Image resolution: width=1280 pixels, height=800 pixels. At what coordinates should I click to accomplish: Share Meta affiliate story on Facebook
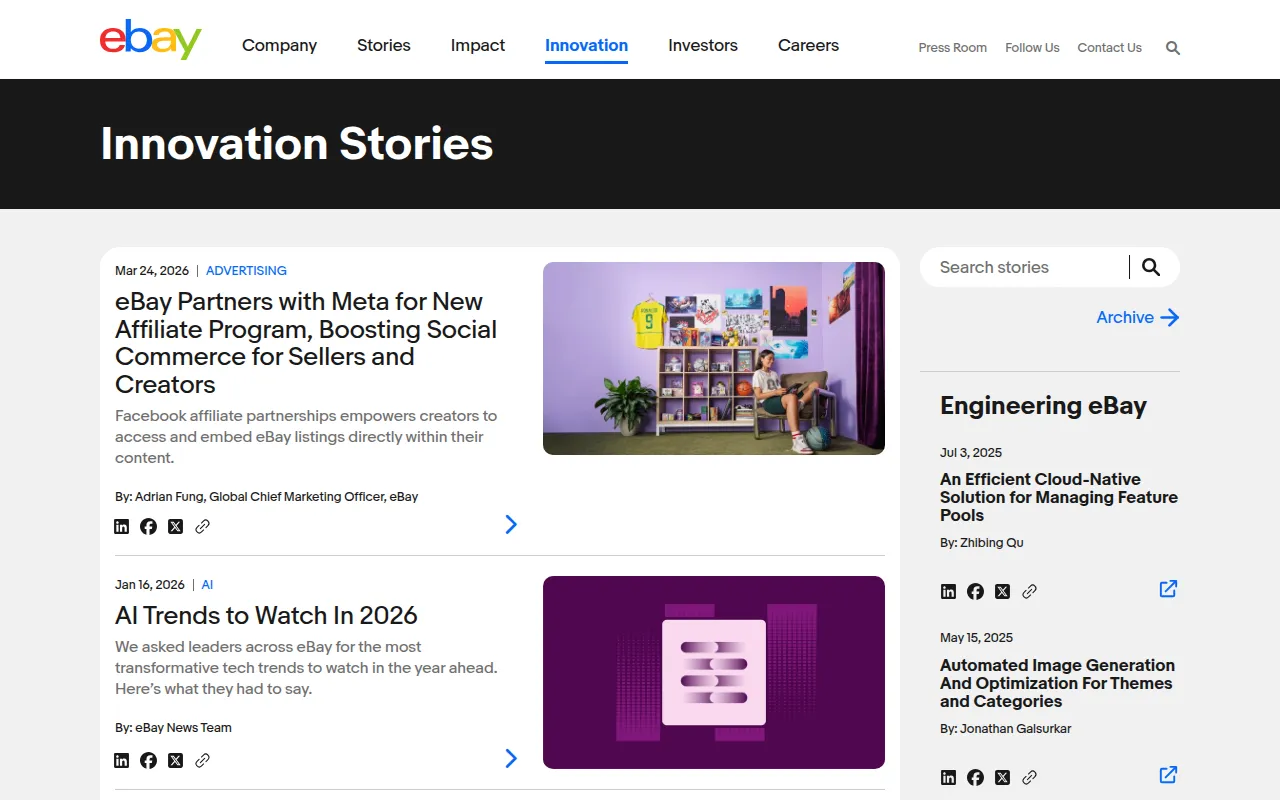pyautogui.click(x=148, y=526)
